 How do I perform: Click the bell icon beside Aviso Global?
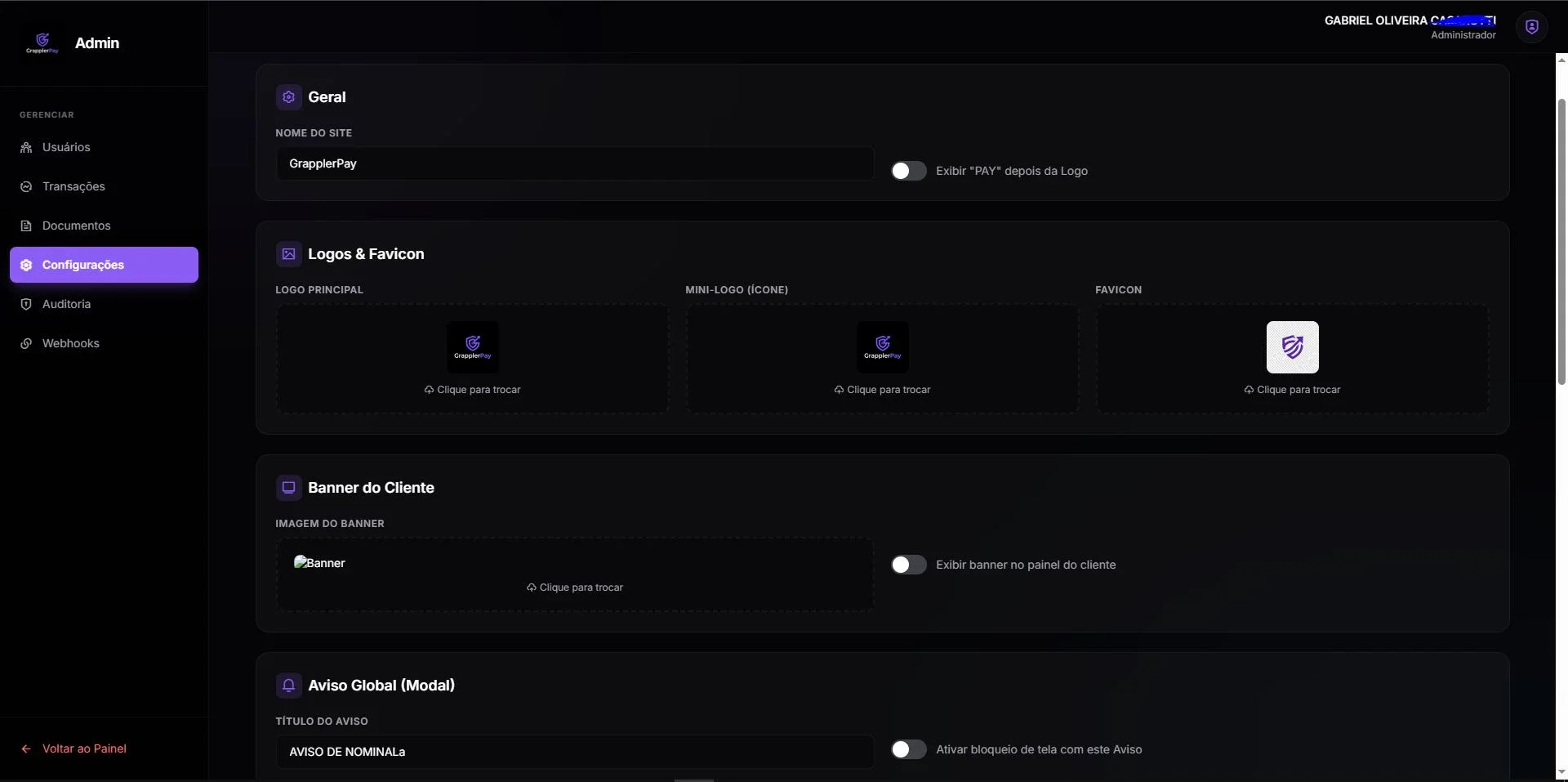288,686
